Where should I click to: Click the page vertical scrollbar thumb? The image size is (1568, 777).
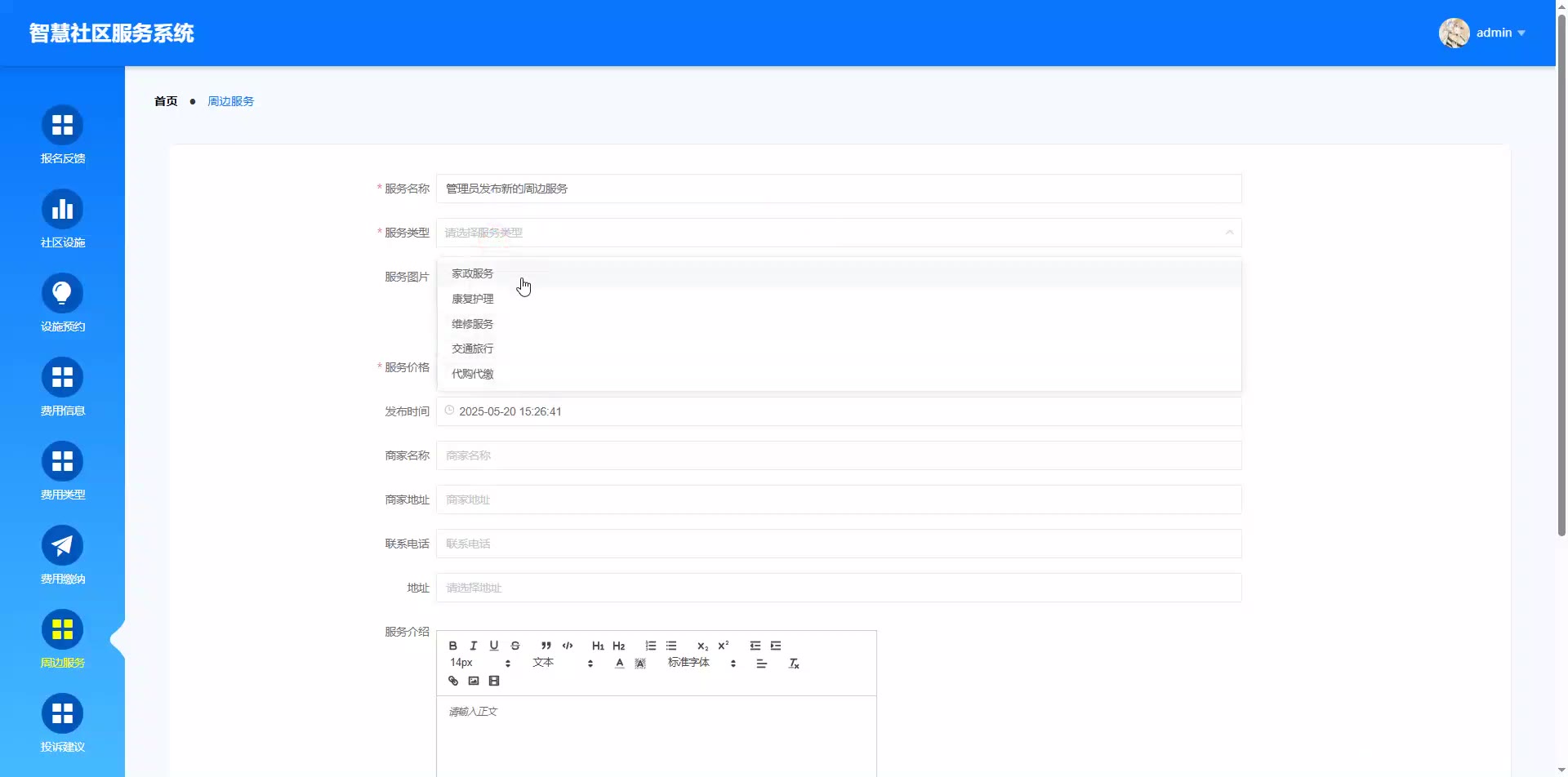[x=1561, y=273]
